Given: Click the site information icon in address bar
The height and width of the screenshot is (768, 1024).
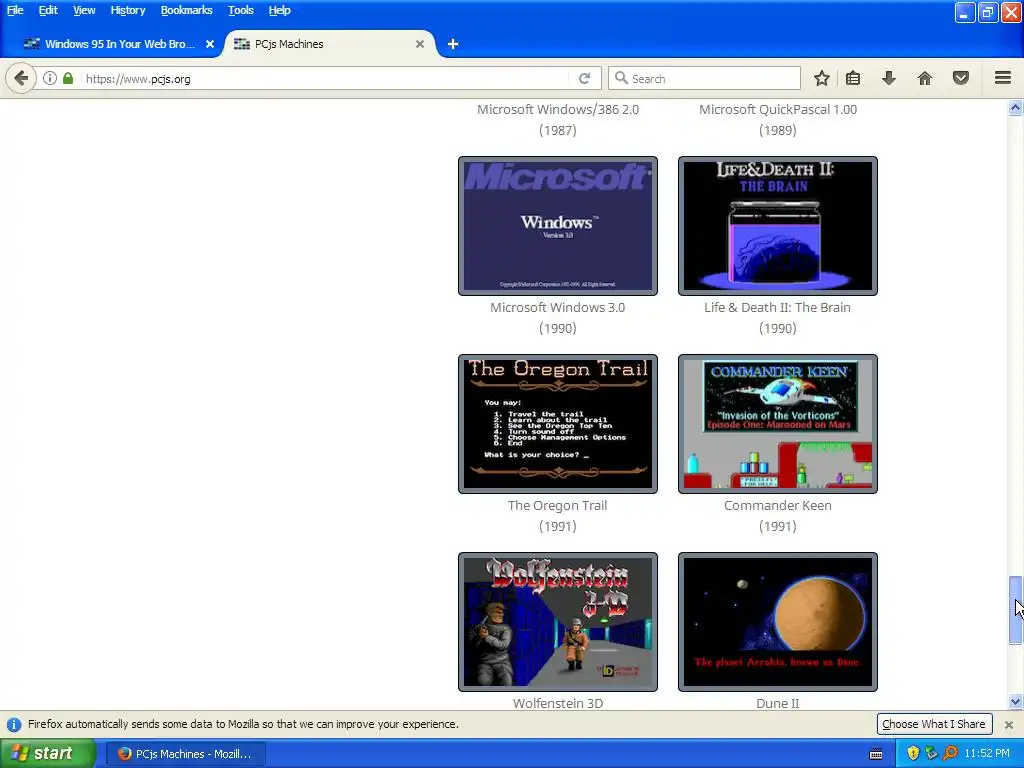Looking at the screenshot, I should coord(50,78).
